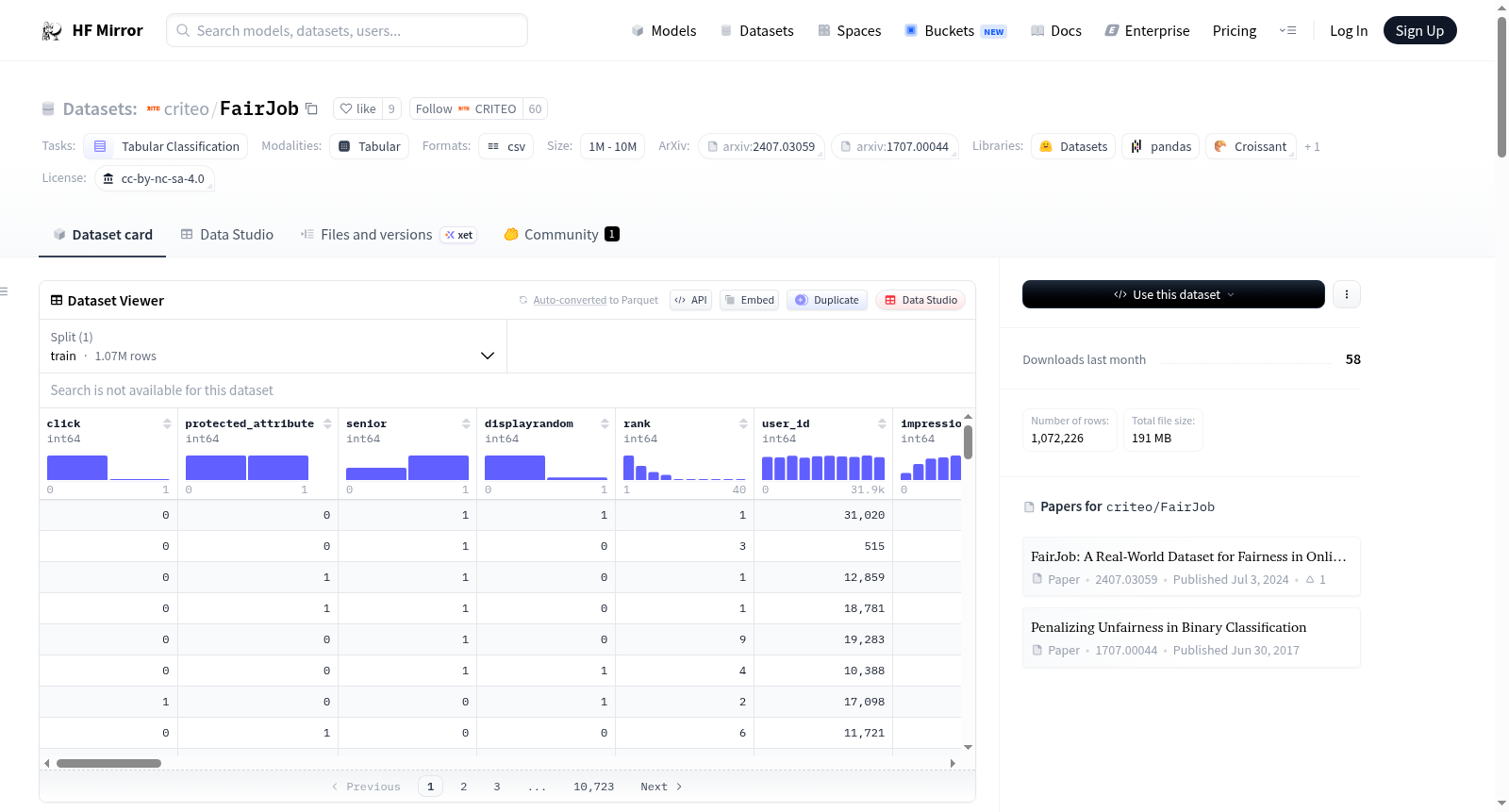Sort the protected_attribute column
The image size is (1509, 812).
327,423
